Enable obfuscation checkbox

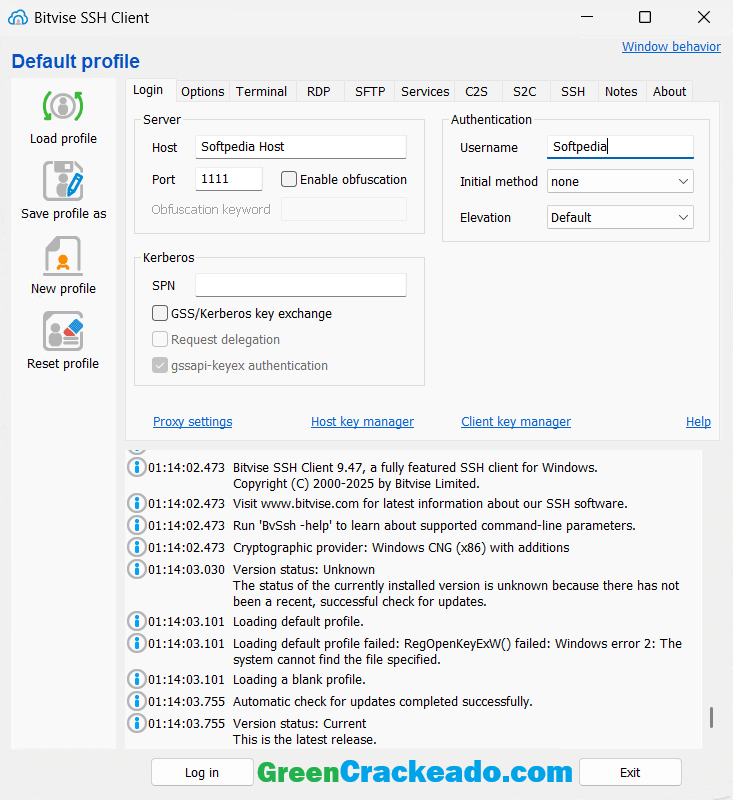pyautogui.click(x=289, y=179)
